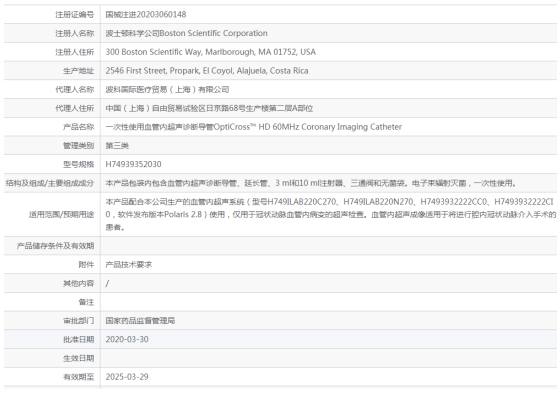Click the 批准日期 label
The image size is (560, 397).
(x=78, y=340)
